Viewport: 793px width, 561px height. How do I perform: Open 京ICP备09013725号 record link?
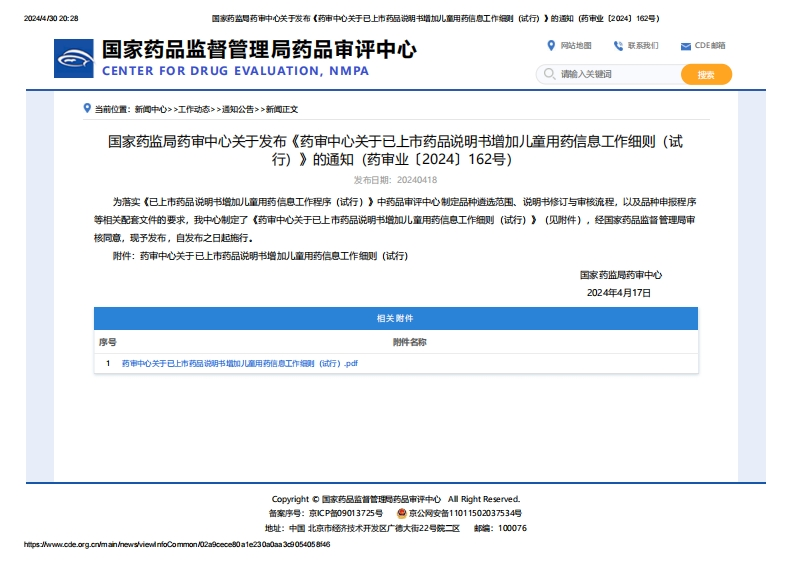[346, 513]
